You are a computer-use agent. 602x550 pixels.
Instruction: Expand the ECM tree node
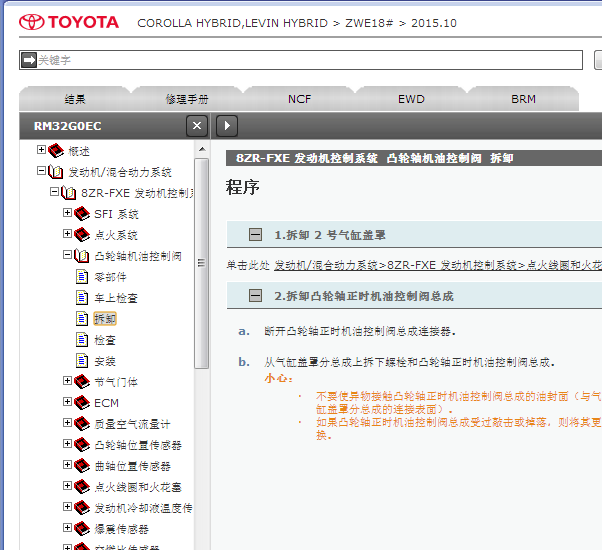(x=68, y=401)
